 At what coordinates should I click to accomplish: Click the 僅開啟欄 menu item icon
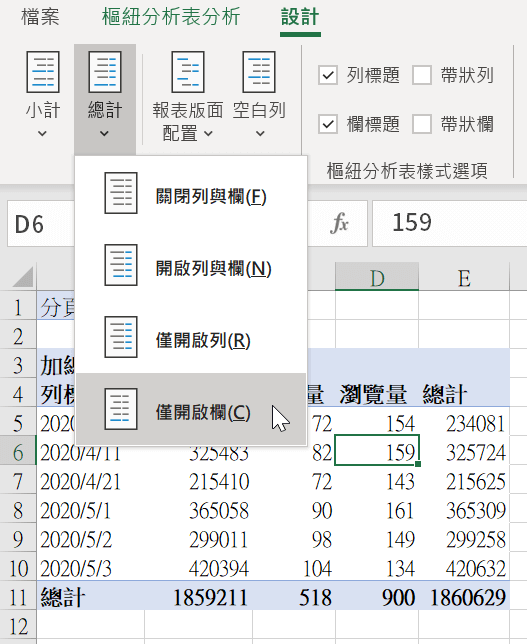point(121,409)
